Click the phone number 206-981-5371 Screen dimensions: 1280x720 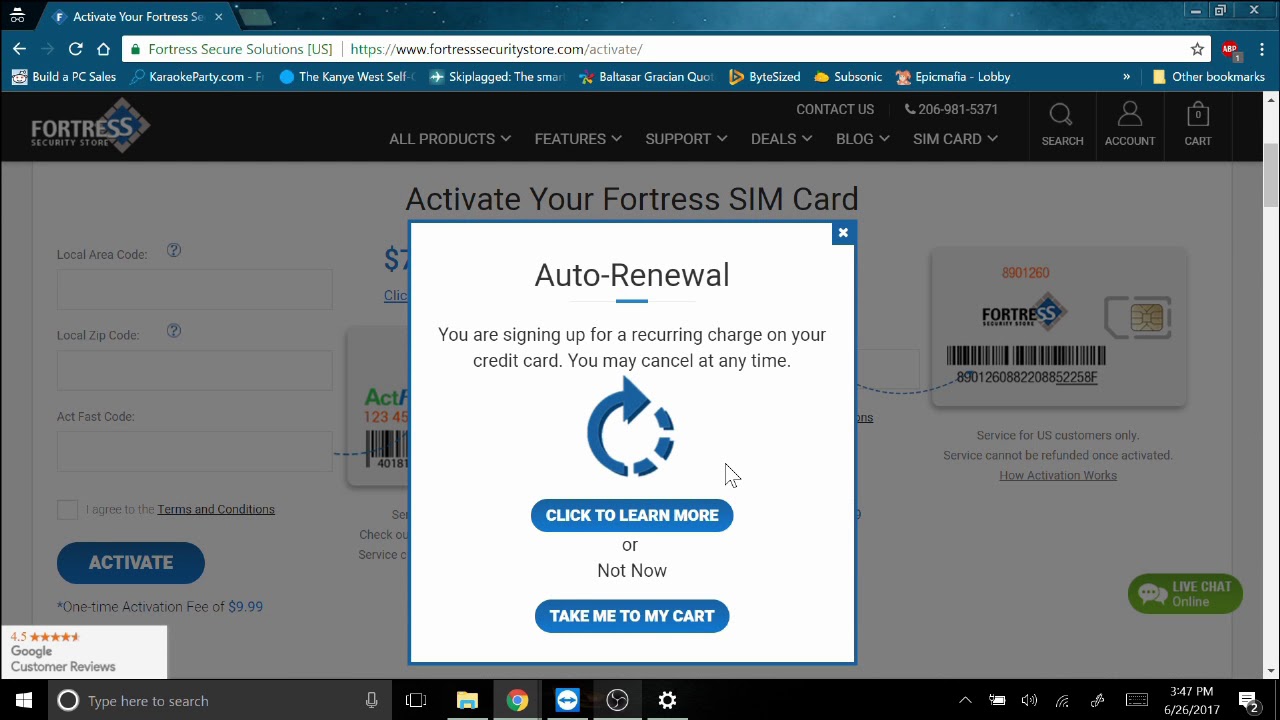(x=951, y=109)
